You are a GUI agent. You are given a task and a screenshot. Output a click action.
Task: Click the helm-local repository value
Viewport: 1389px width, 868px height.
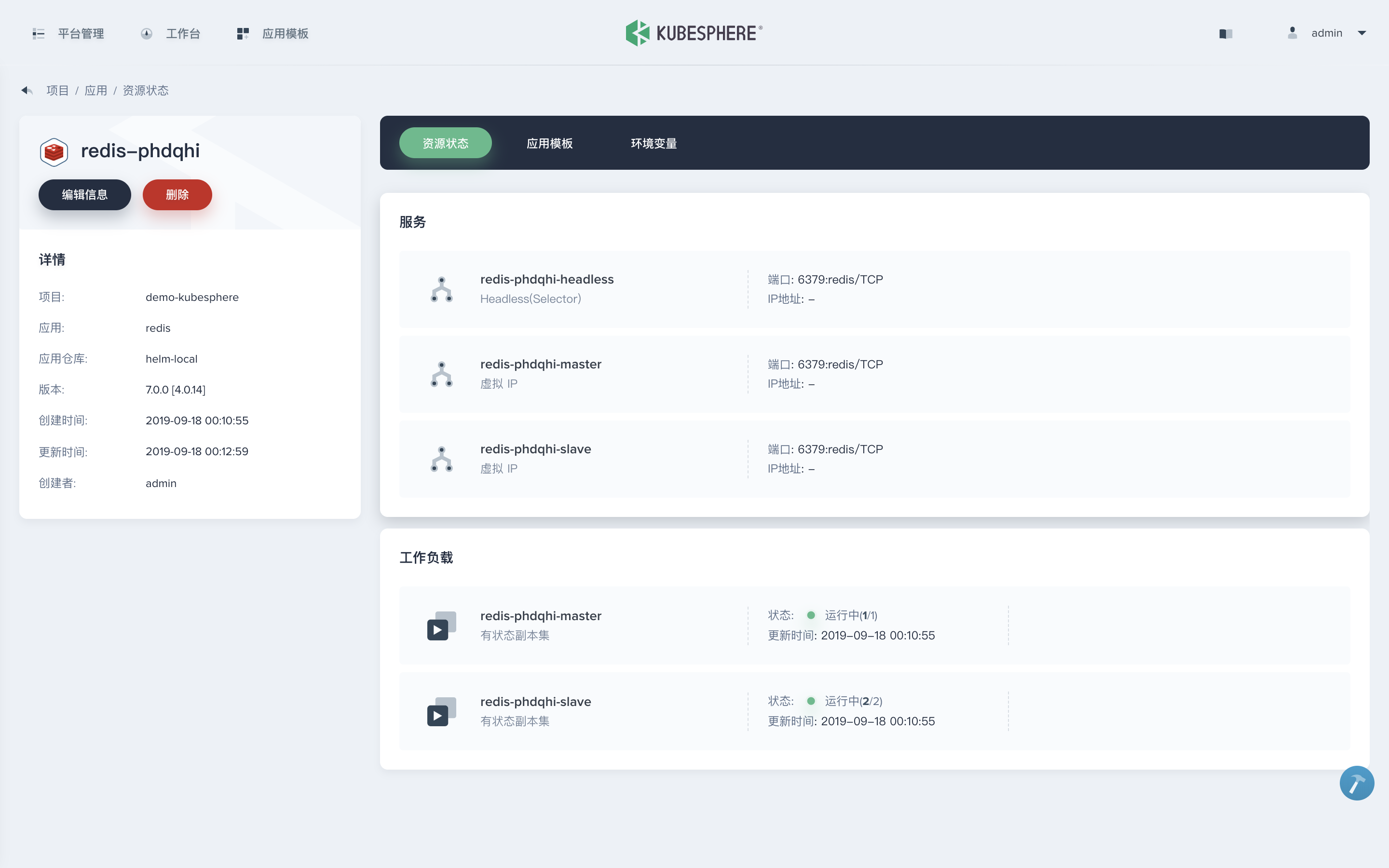pos(171,359)
